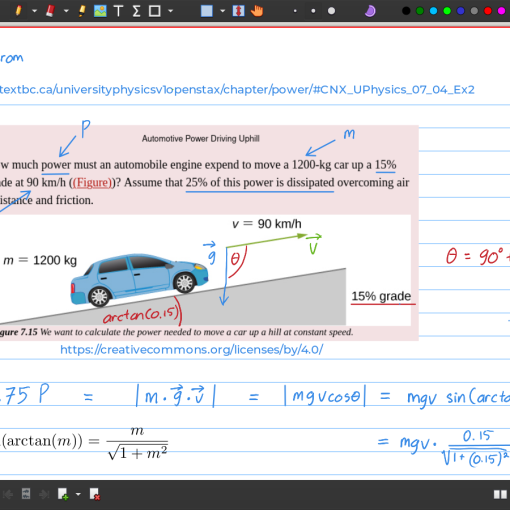Select the Pen tool
This screenshot has width=510, height=510.
click(19, 11)
